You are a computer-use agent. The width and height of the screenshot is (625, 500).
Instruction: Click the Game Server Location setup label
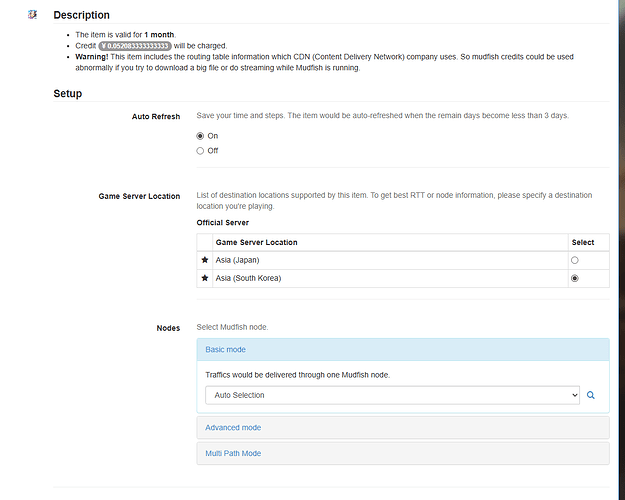[139, 196]
